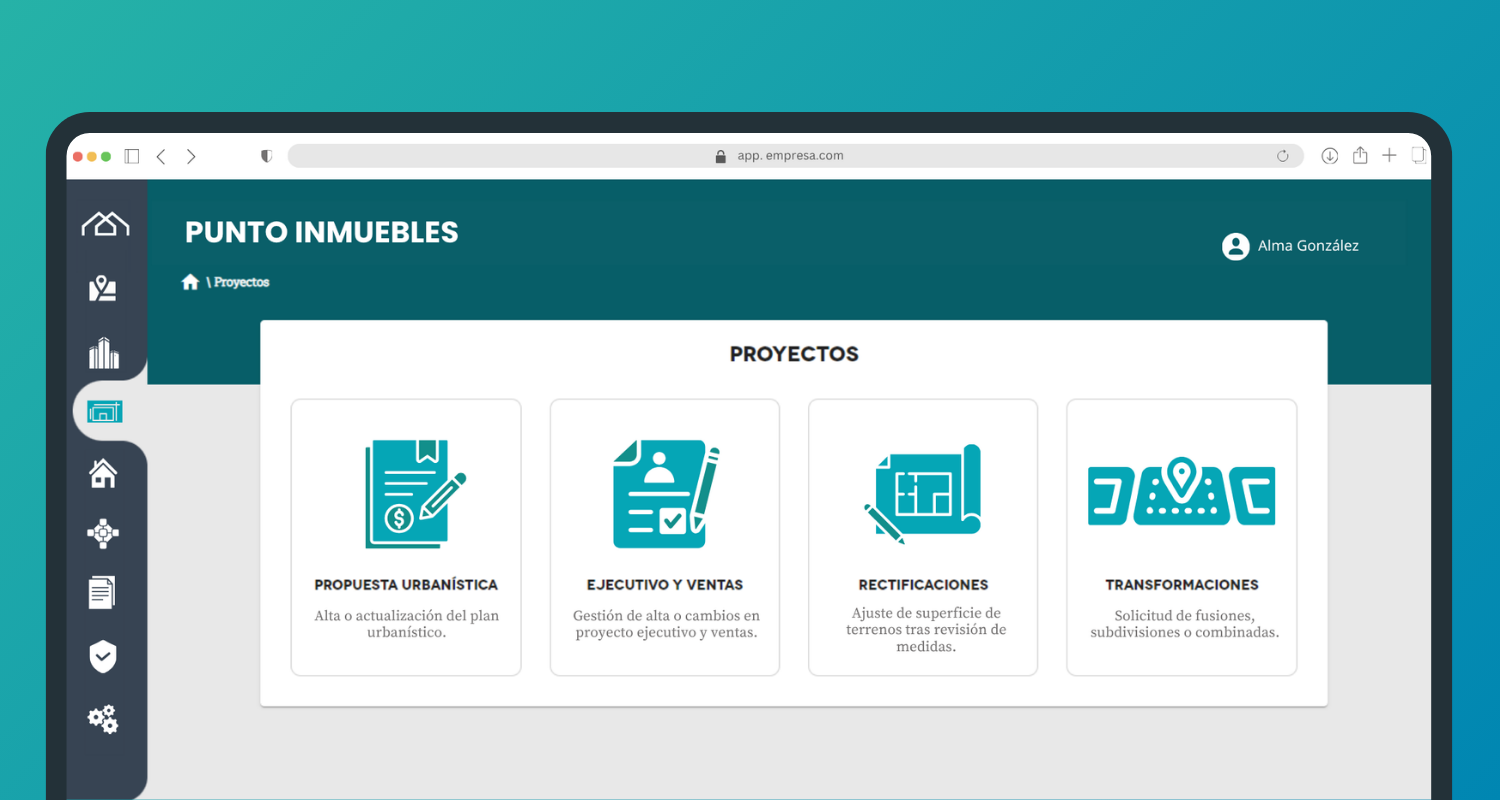
Task: Click the Proyectos breadcrumb link
Action: [241, 283]
